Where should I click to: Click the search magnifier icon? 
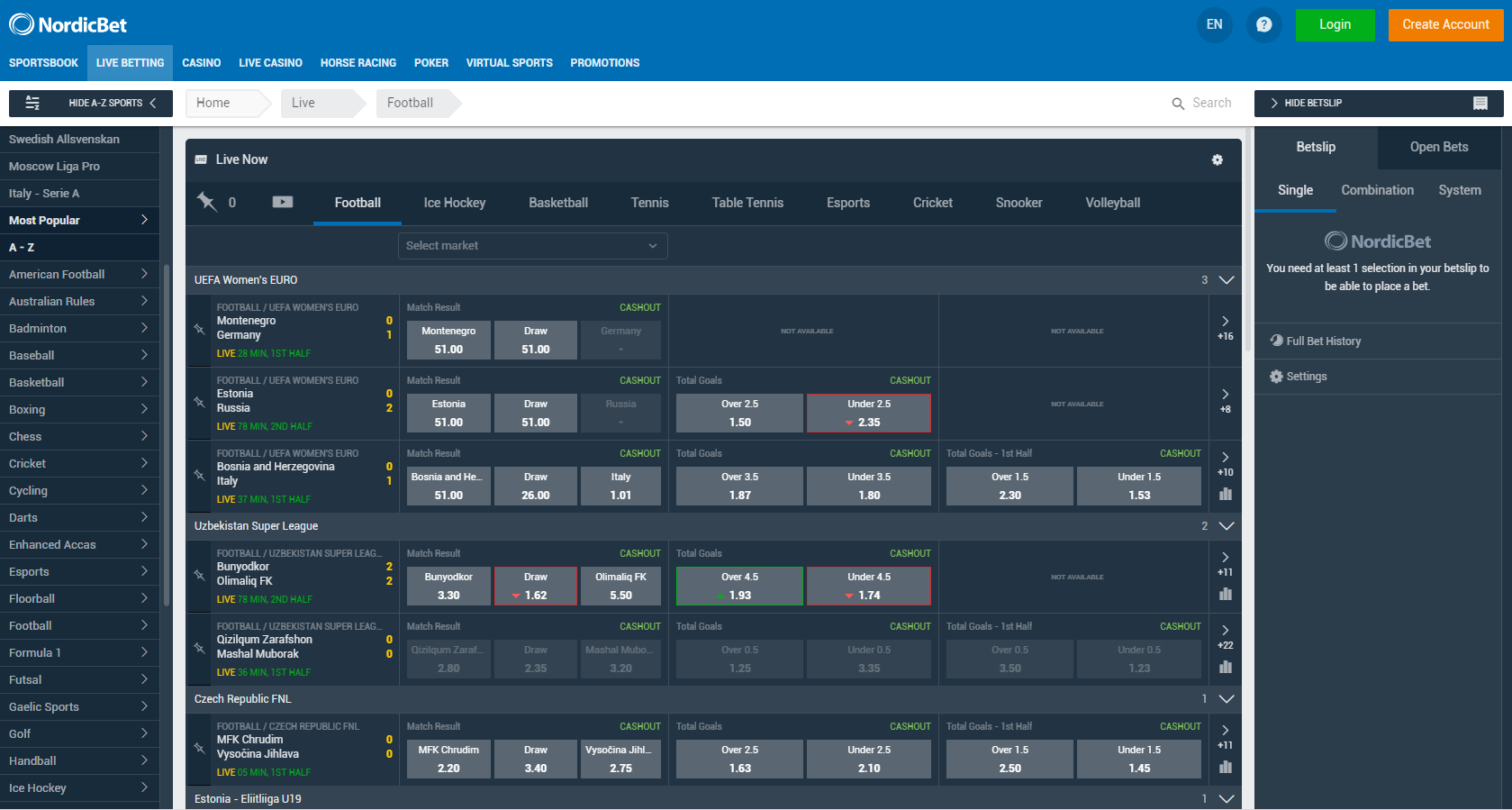[x=1178, y=104]
